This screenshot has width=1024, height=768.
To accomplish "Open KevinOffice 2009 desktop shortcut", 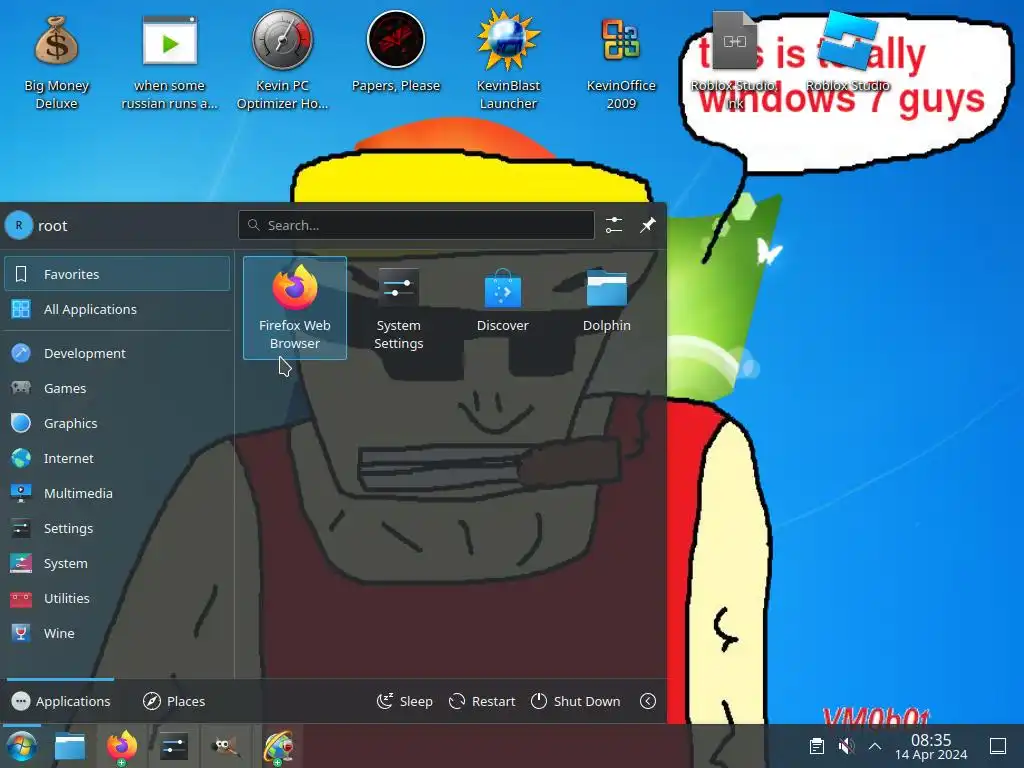I will [x=621, y=62].
